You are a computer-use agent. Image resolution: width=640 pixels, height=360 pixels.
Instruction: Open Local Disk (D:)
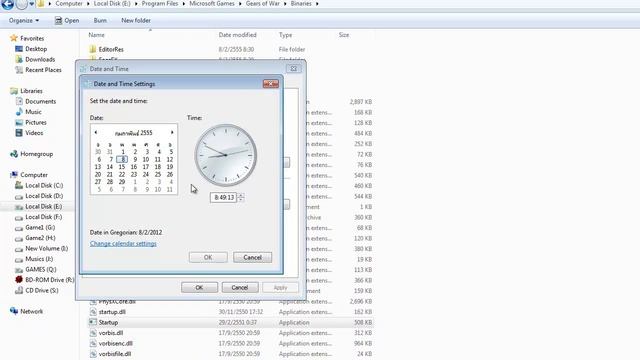(x=44, y=196)
